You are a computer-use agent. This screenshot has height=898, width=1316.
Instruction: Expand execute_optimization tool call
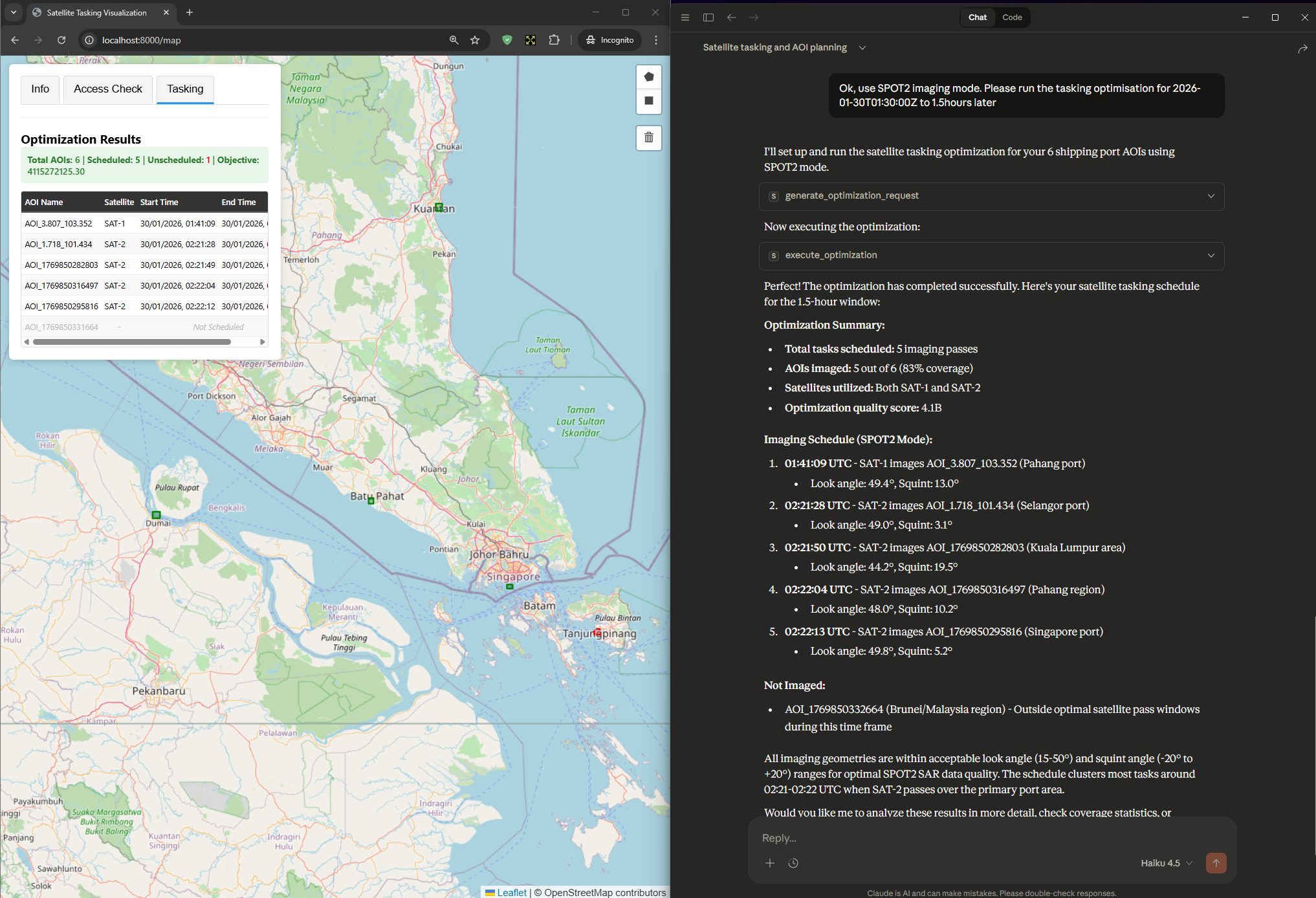tap(991, 256)
